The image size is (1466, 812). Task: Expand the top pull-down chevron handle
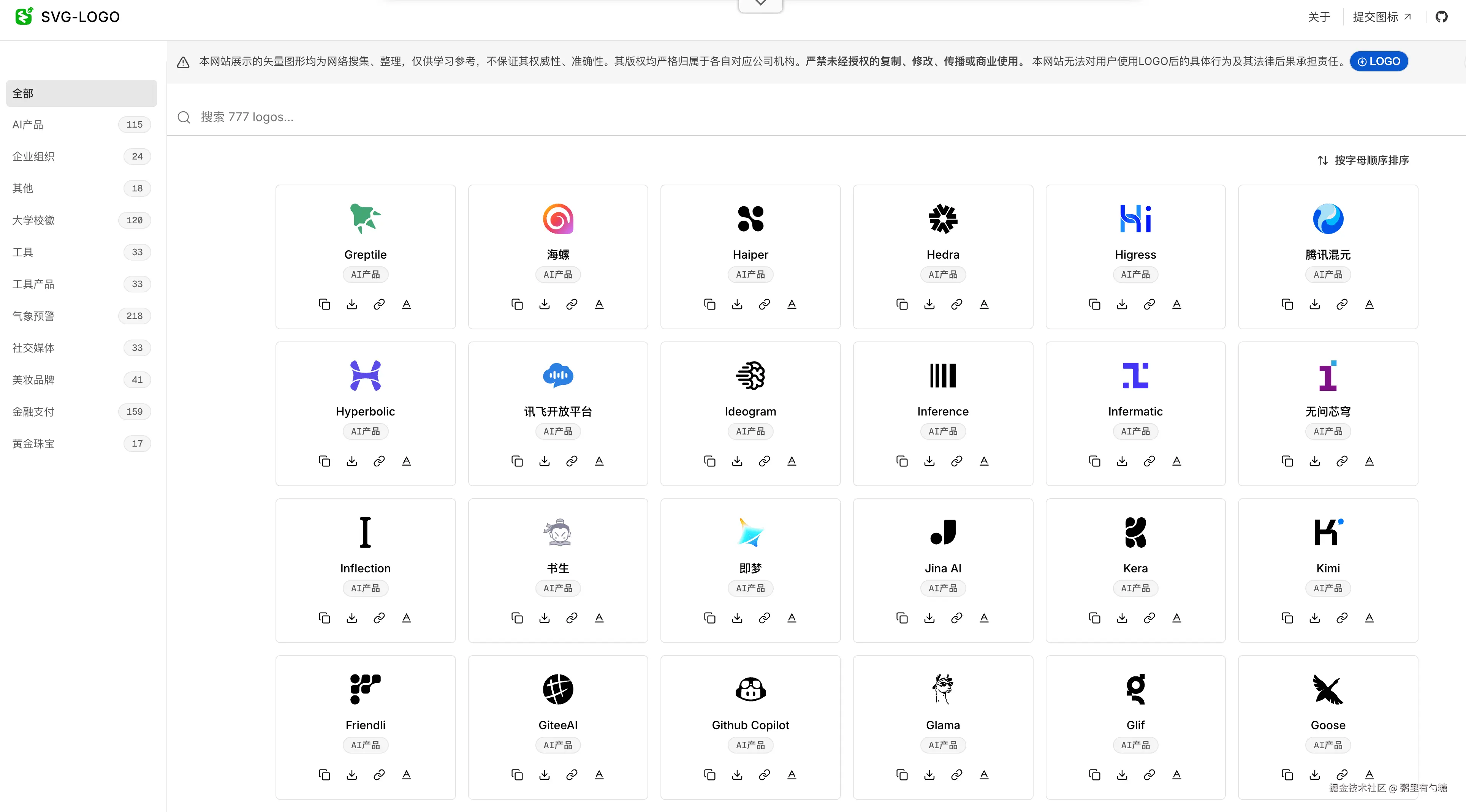click(760, 5)
